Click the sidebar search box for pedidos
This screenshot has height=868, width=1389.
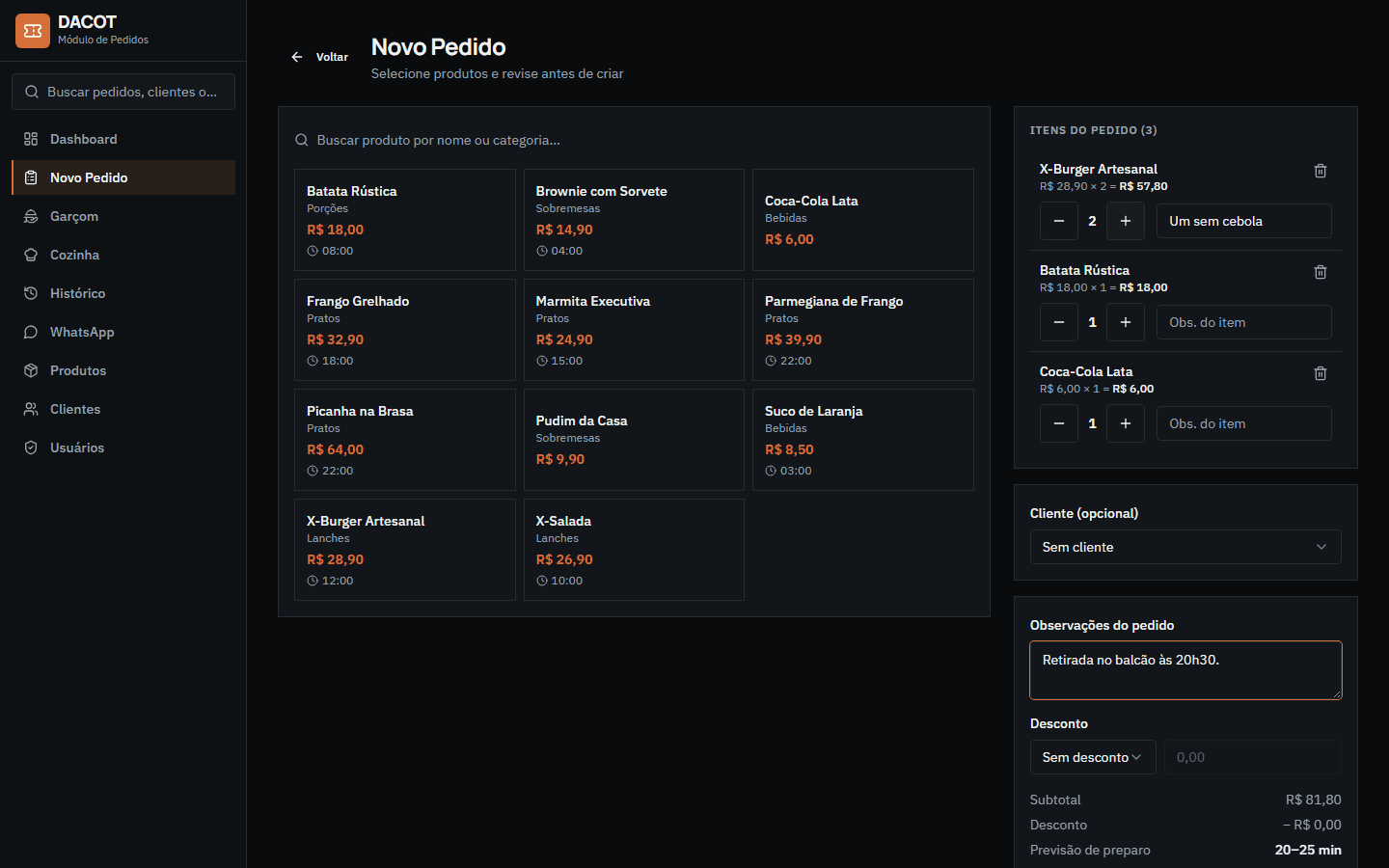123,92
